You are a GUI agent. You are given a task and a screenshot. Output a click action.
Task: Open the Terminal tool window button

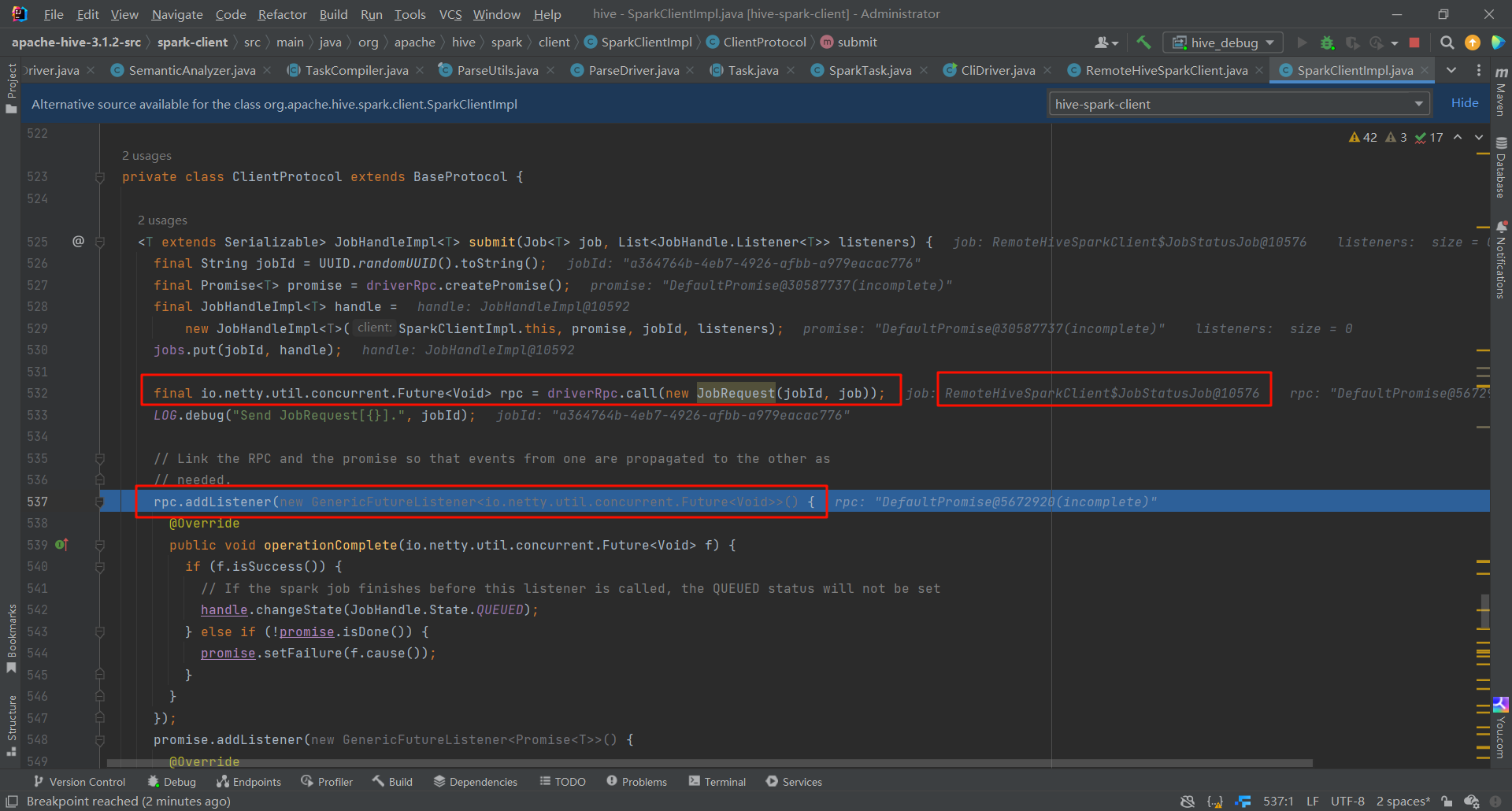[x=717, y=782]
